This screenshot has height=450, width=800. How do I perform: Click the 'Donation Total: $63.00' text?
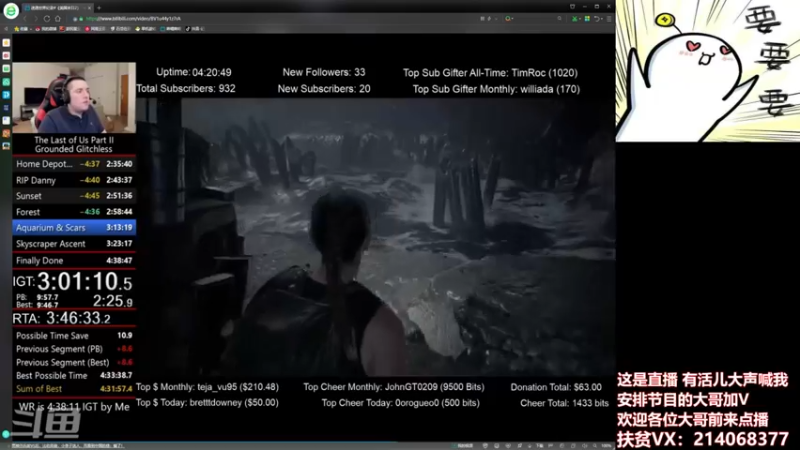pyautogui.click(x=556, y=387)
